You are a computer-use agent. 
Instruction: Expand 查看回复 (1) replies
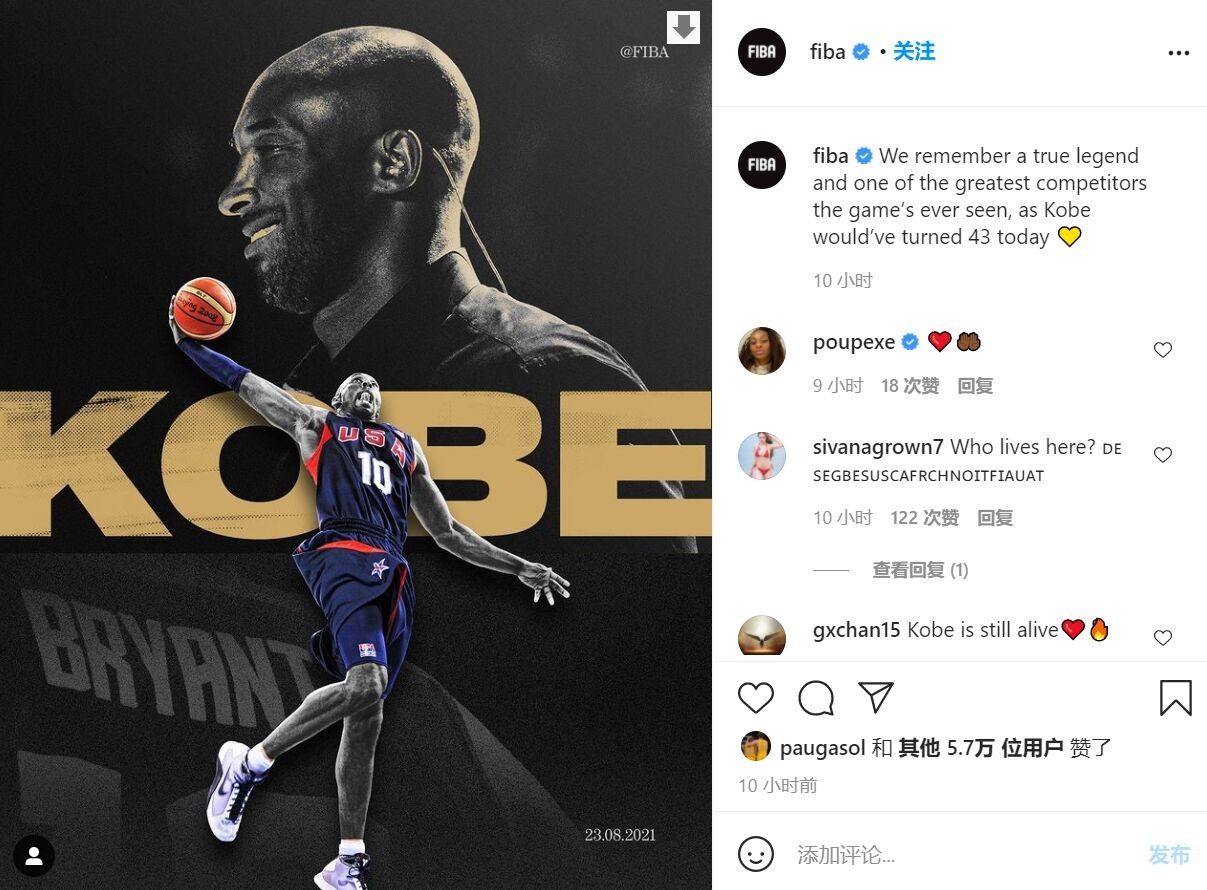pyautogui.click(x=920, y=570)
